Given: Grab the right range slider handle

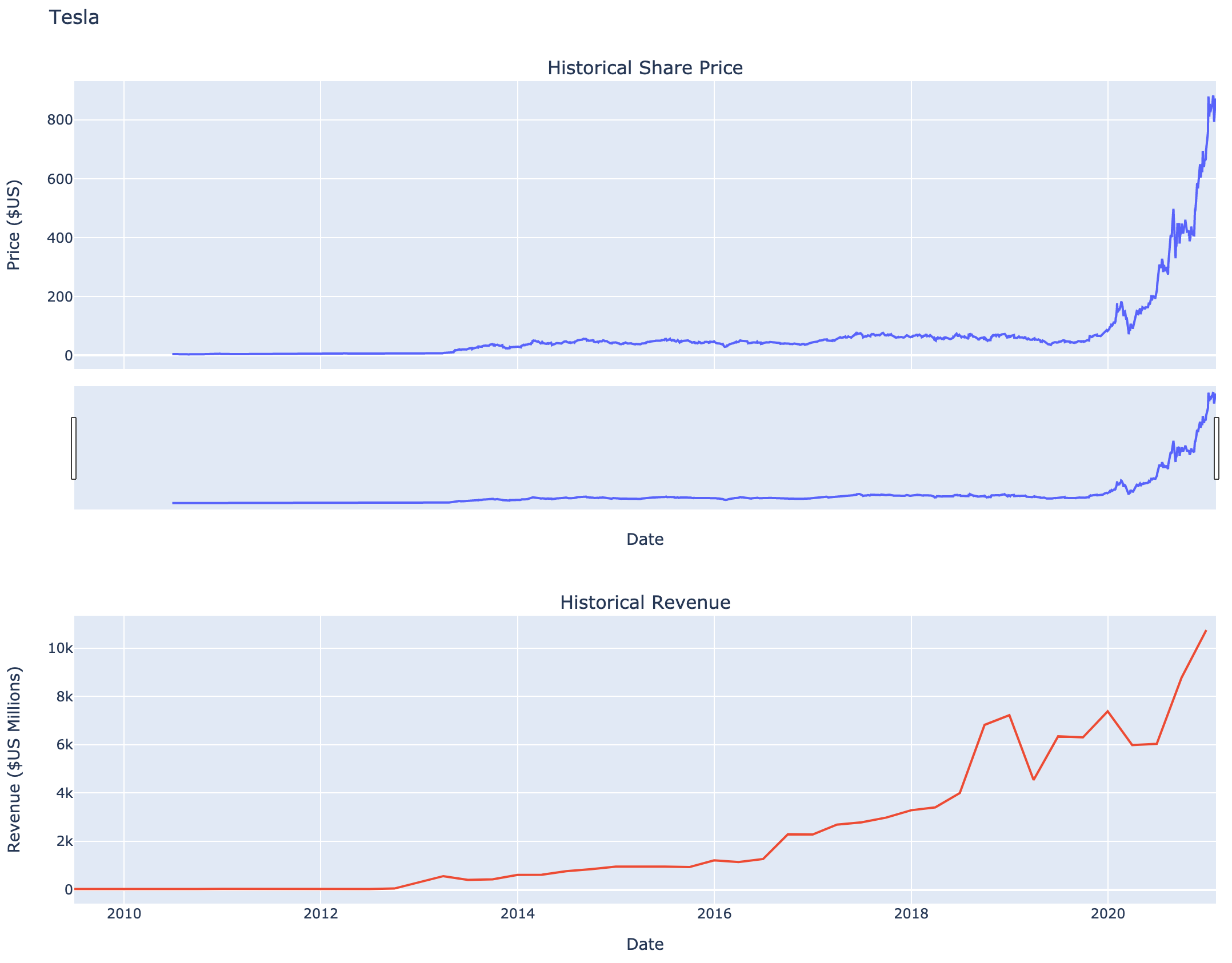Looking at the screenshot, I should [x=1217, y=448].
